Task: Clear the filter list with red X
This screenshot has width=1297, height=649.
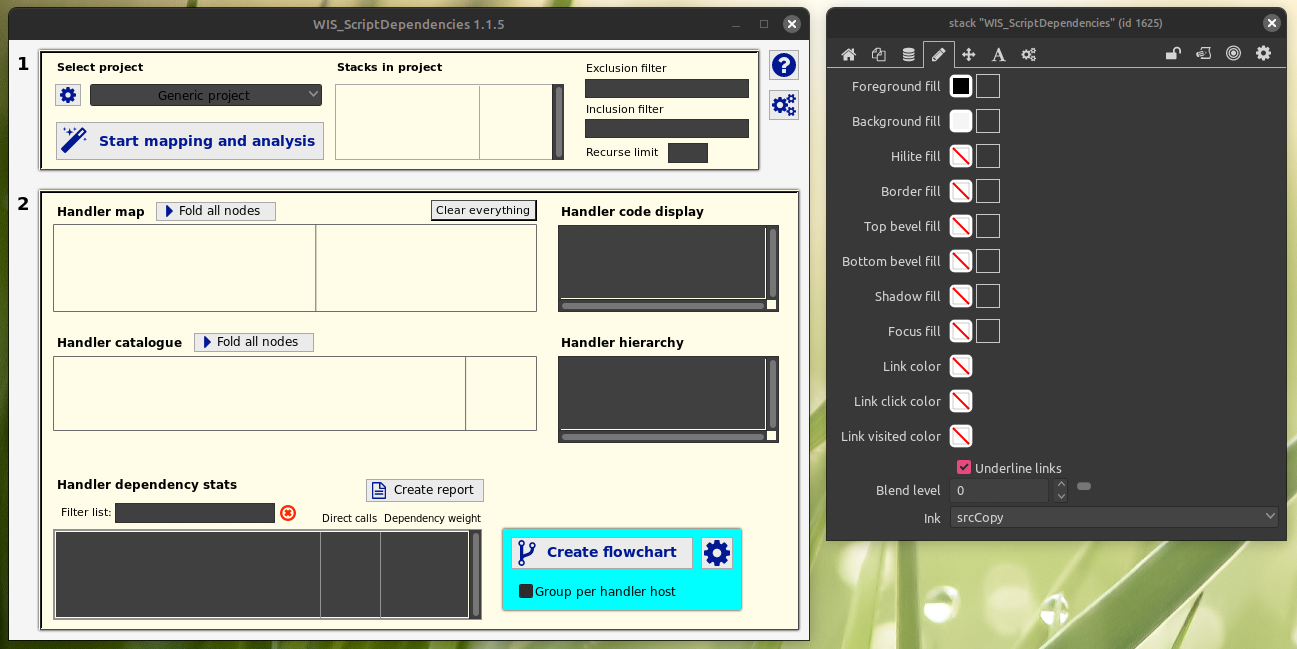Action: coord(288,513)
